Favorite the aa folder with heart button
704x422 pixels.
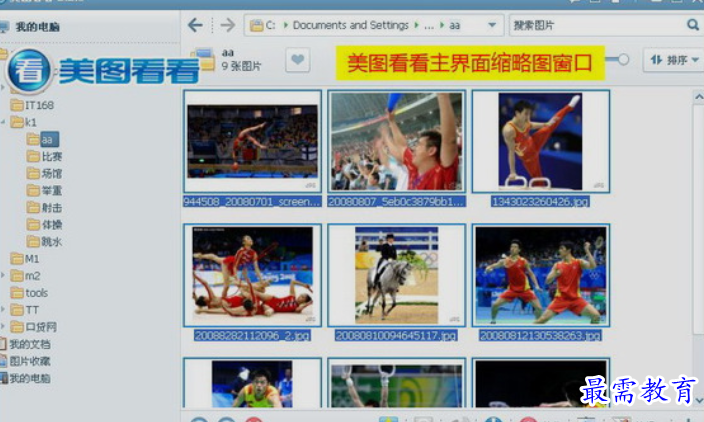(298, 60)
